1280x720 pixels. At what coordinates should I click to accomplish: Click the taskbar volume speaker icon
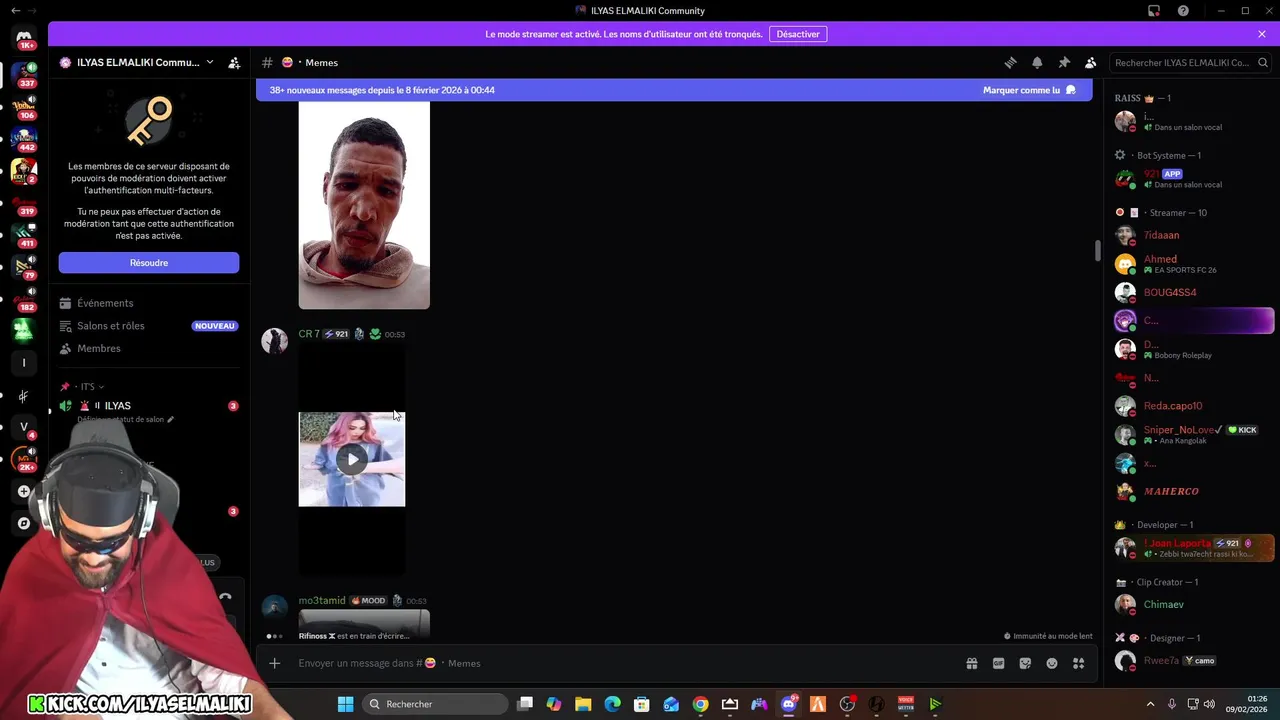click(x=1209, y=704)
